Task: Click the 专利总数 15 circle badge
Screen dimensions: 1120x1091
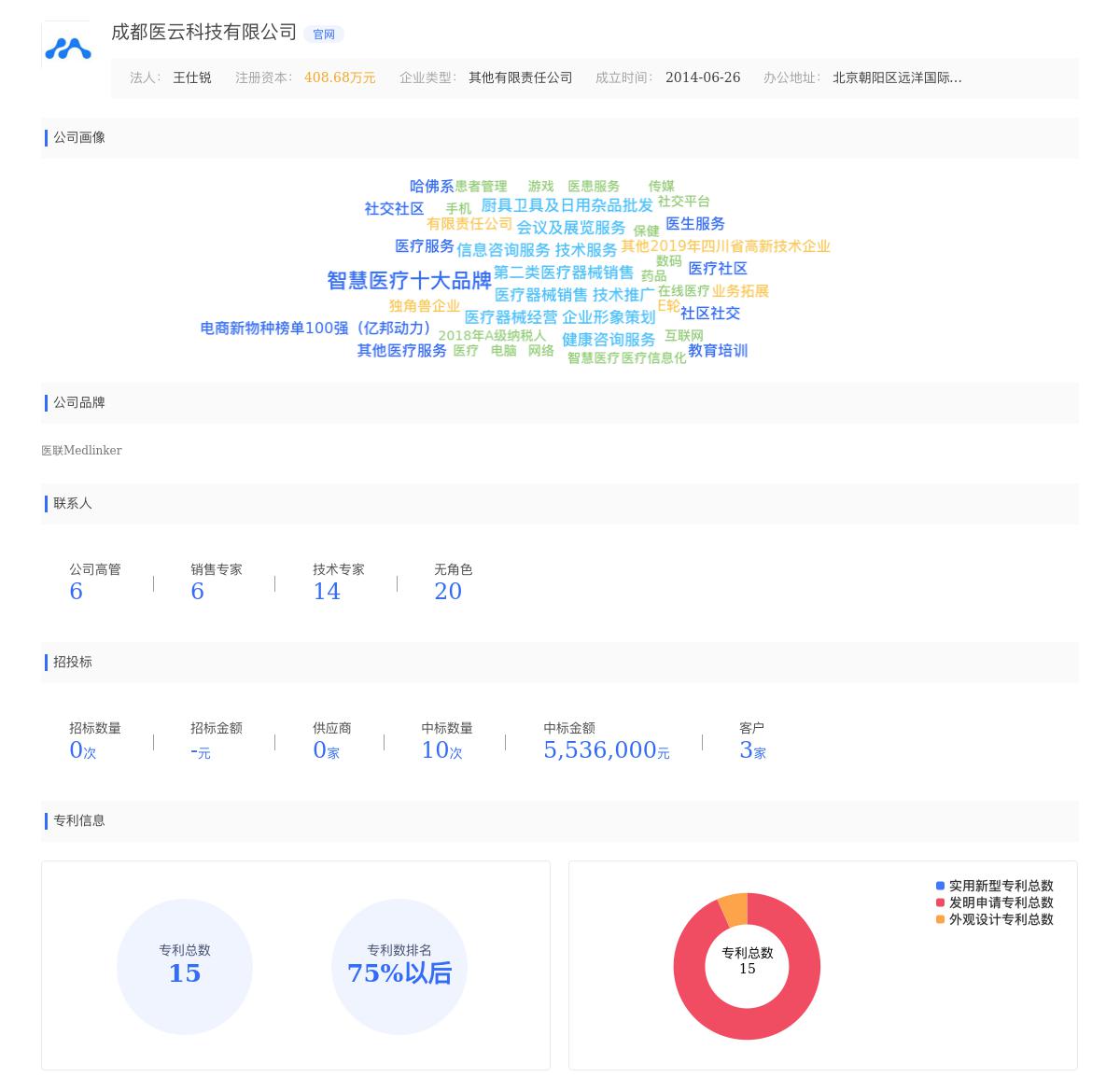Action: click(185, 966)
